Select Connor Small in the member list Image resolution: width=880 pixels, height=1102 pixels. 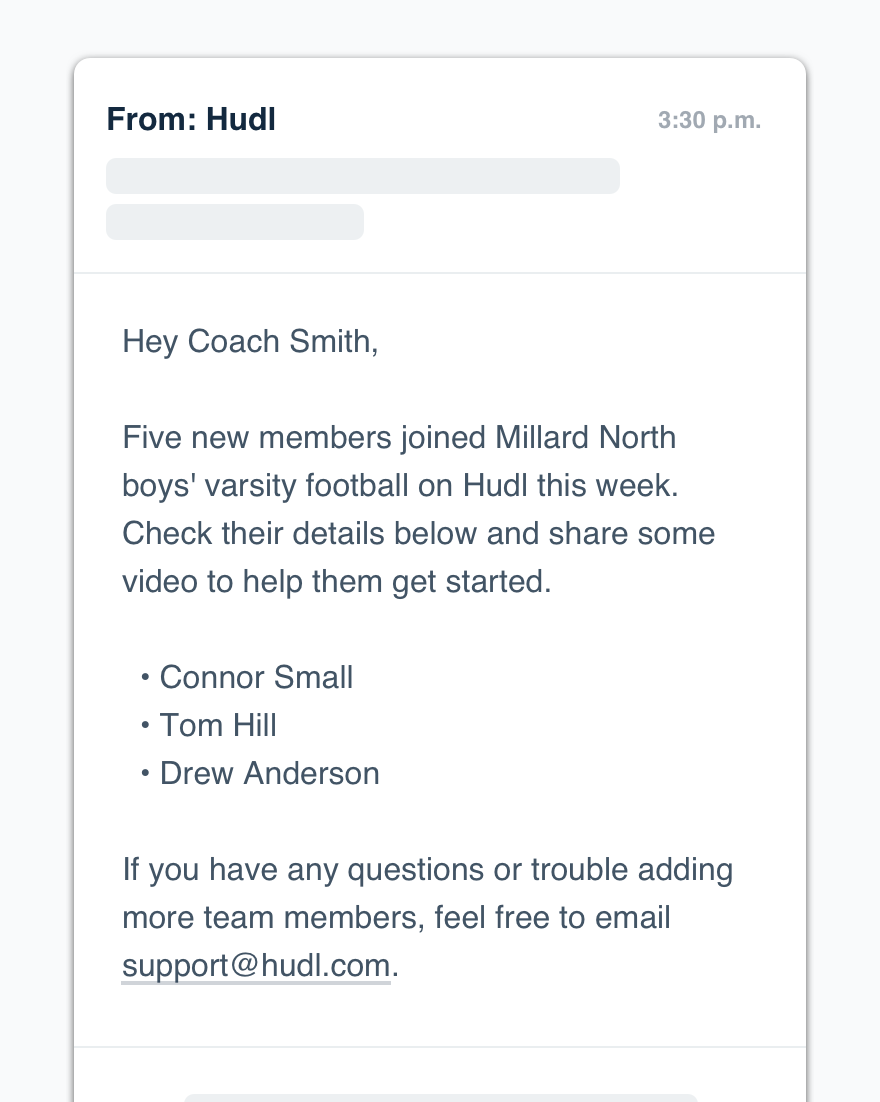(256, 678)
